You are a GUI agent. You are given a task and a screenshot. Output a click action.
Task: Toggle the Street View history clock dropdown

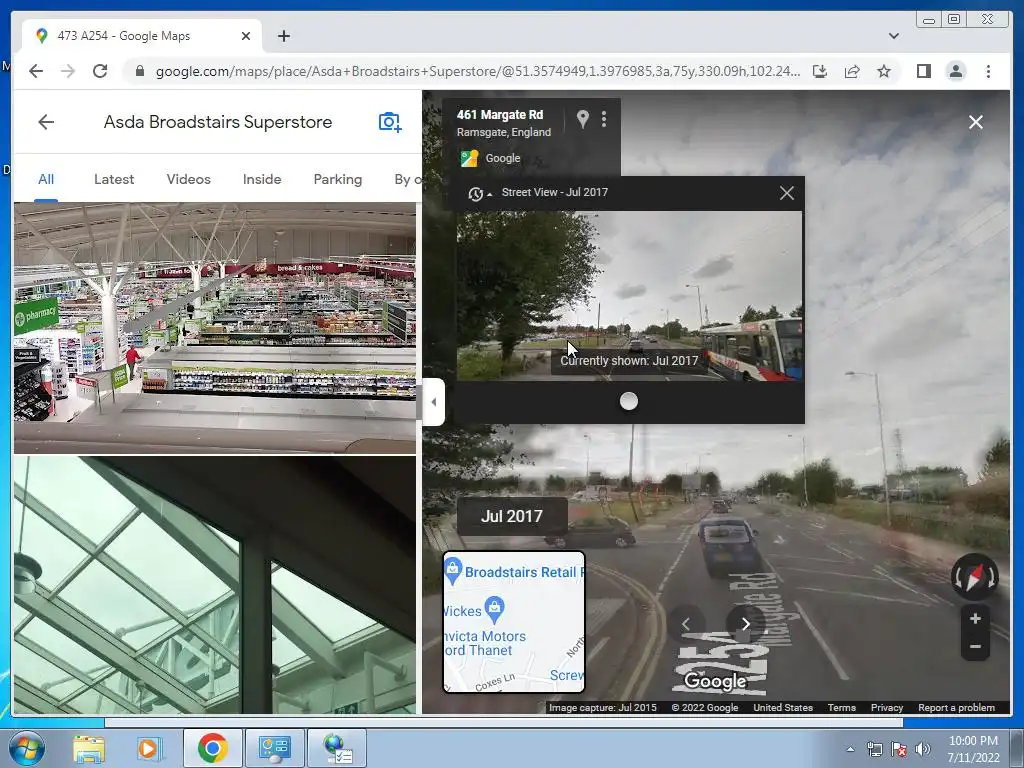[x=479, y=193]
